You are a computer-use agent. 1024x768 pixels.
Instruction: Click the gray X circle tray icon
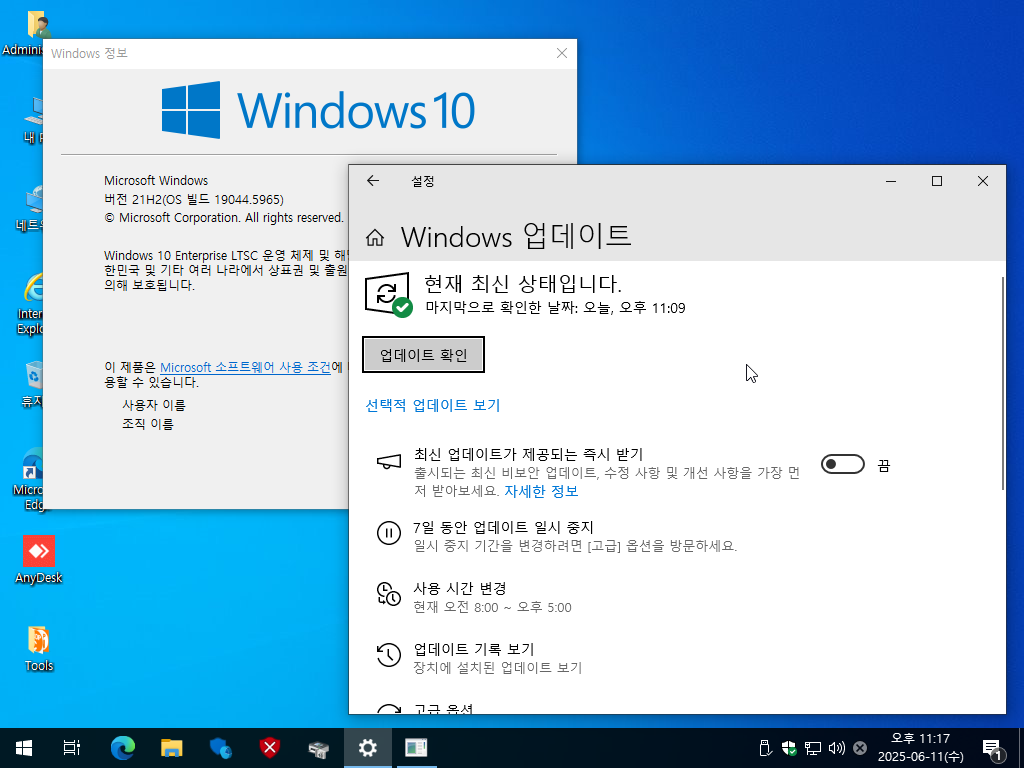[860, 748]
